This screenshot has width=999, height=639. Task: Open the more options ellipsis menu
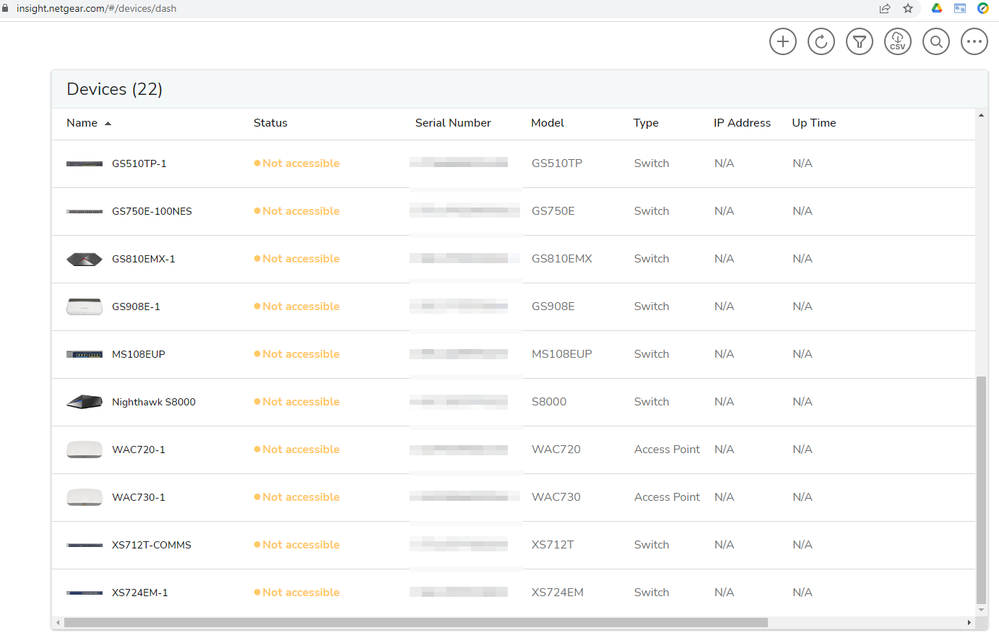point(974,42)
